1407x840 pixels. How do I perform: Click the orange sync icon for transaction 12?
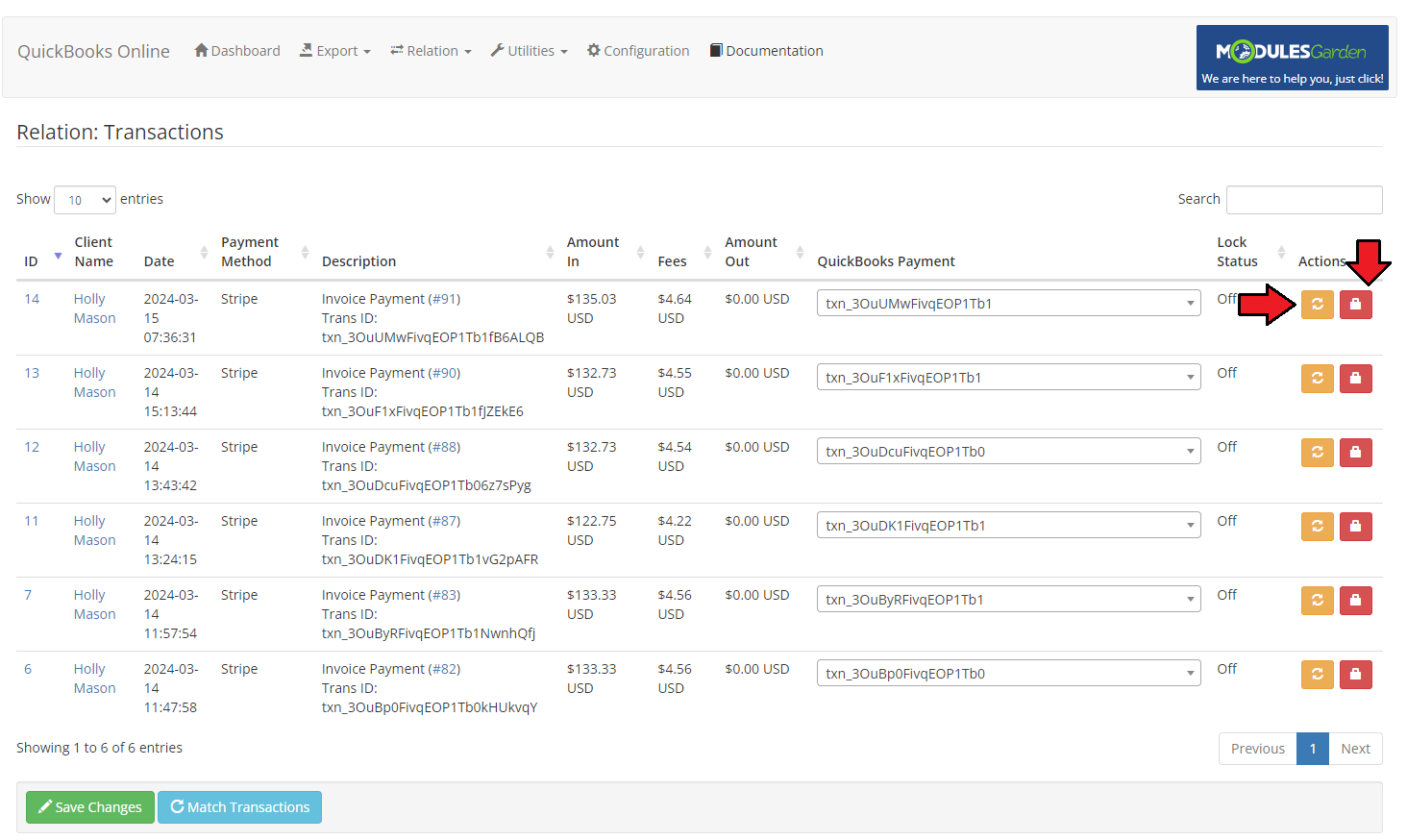pyautogui.click(x=1317, y=453)
